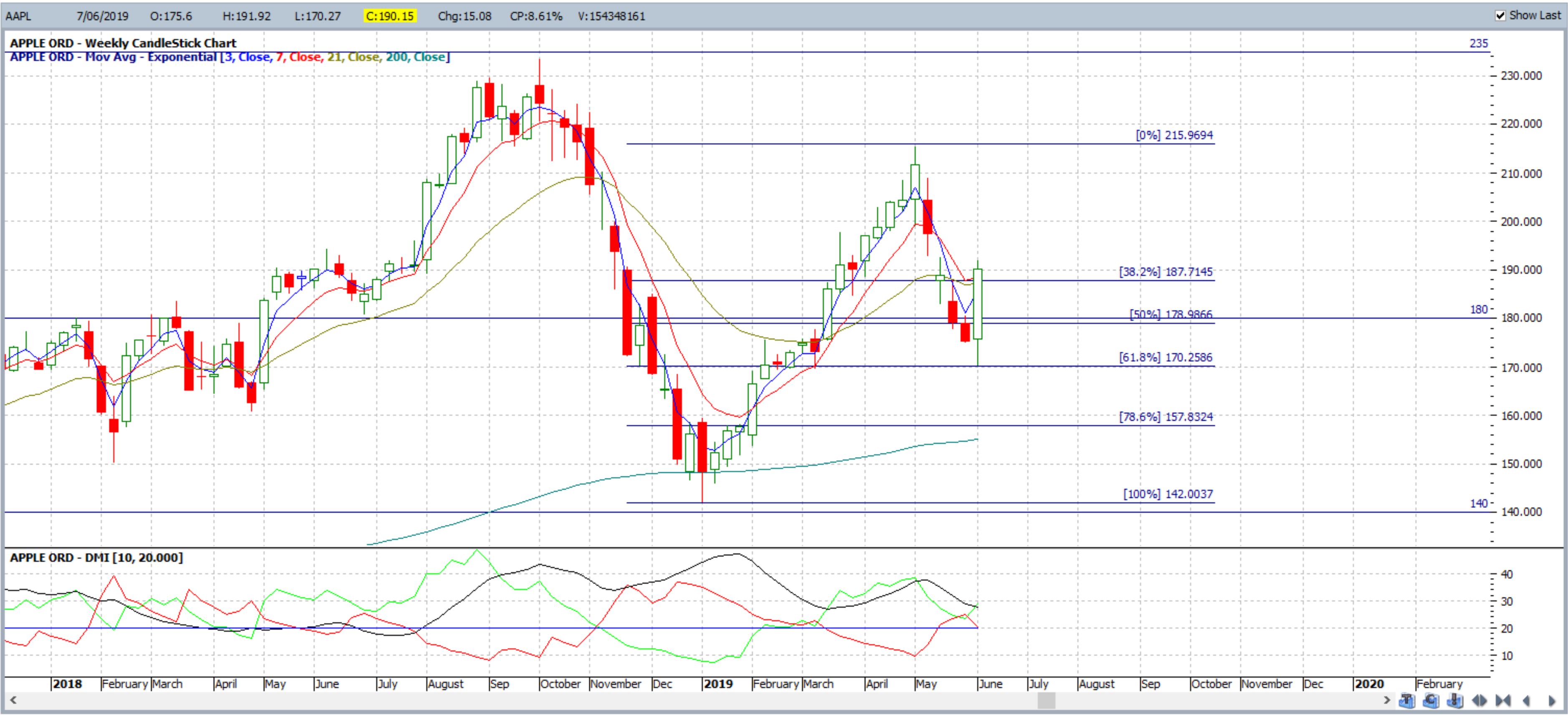Screen dimensions: 1568x716
Task: Step chart forward with single right triangle
Action: (x=1552, y=701)
